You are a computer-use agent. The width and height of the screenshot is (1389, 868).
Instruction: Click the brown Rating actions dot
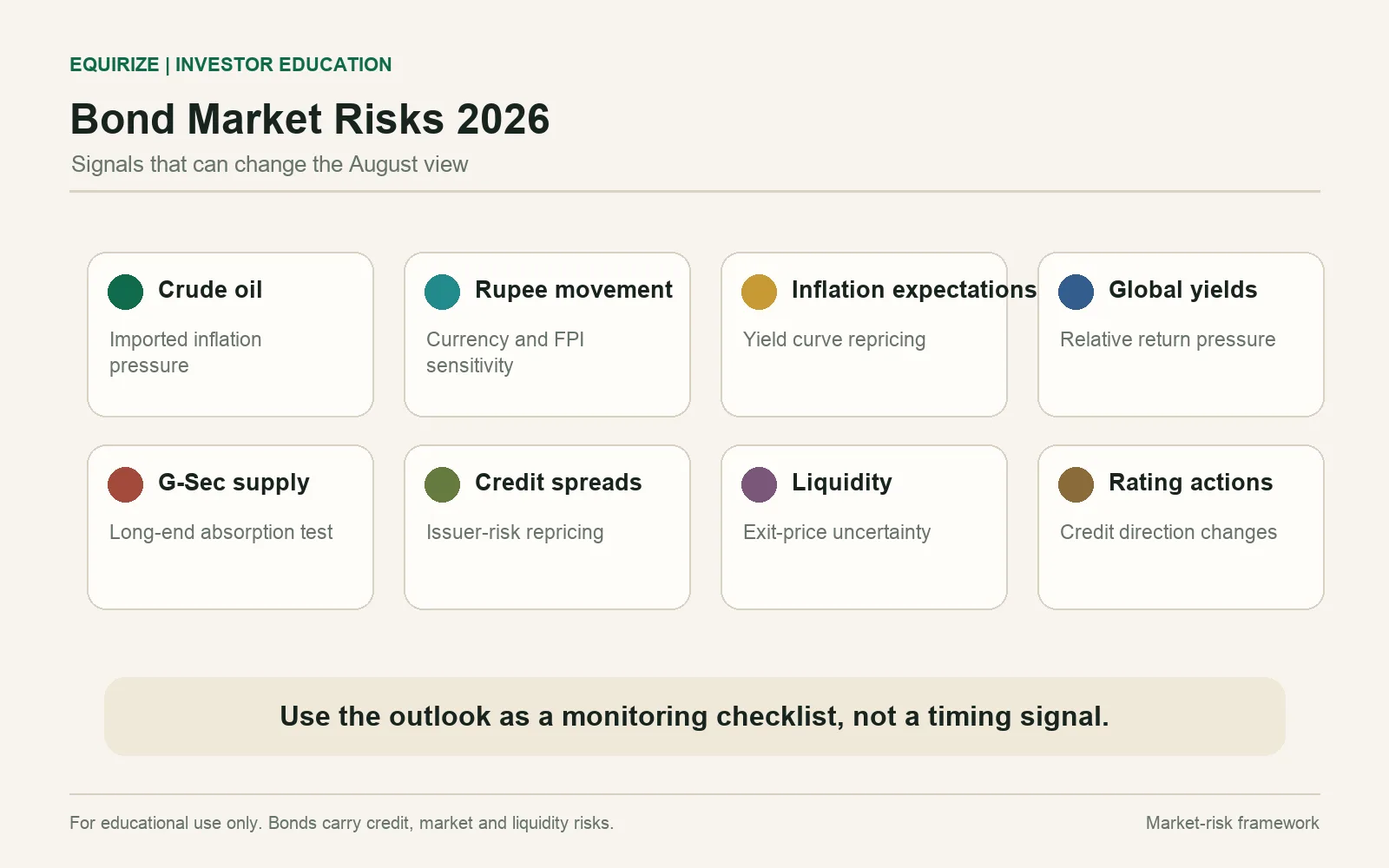coord(1076,484)
